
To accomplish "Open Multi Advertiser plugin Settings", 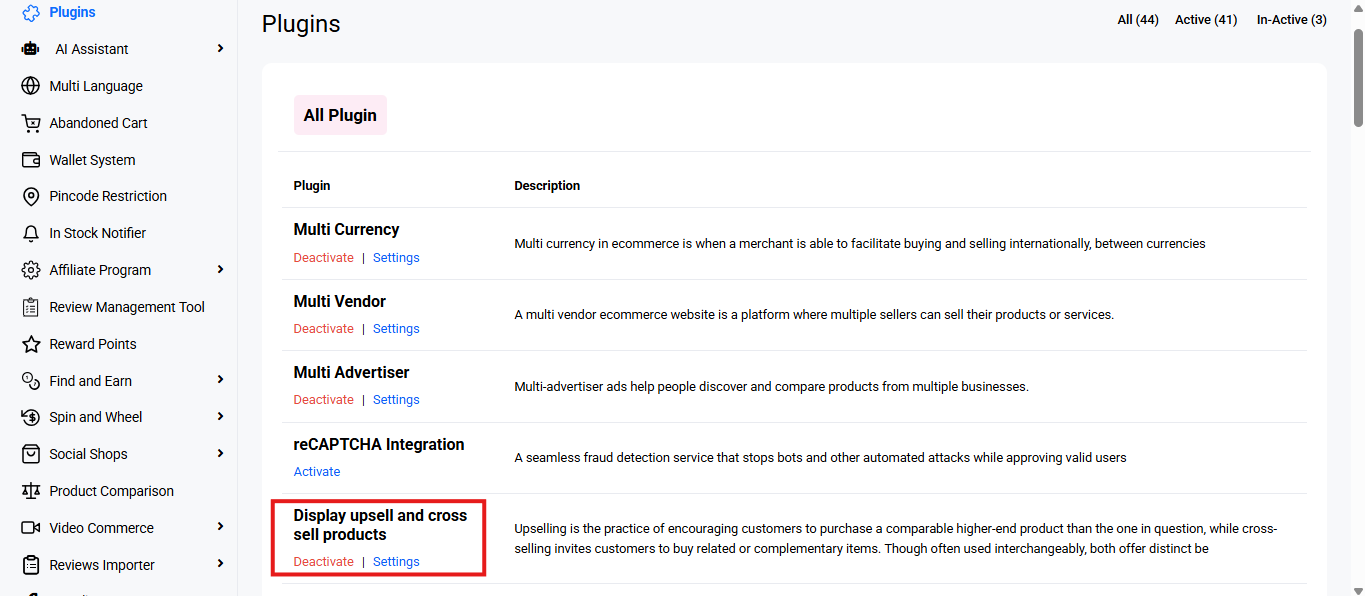I will (396, 400).
